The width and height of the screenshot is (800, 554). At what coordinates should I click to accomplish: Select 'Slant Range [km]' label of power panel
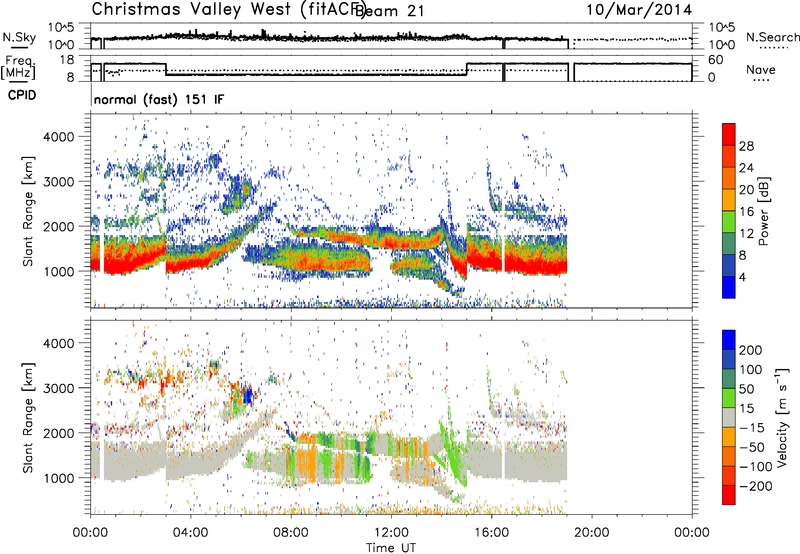click(28, 211)
